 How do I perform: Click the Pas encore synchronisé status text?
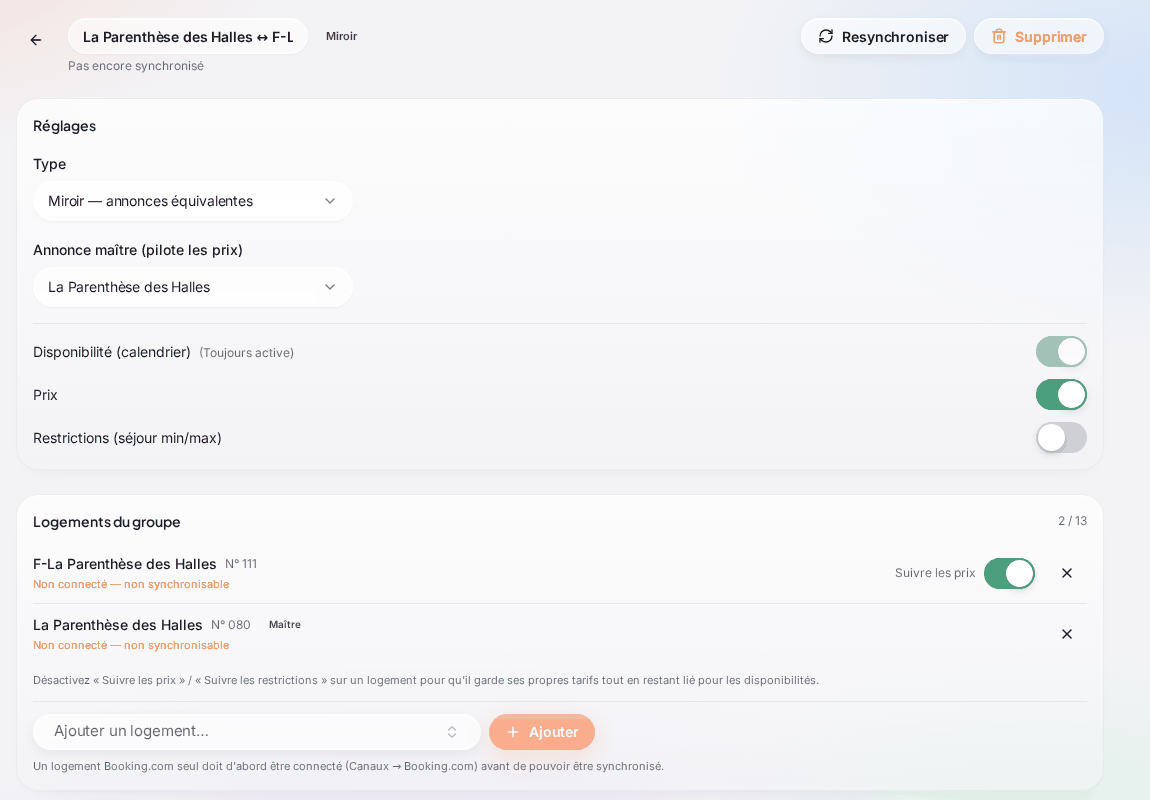click(136, 66)
